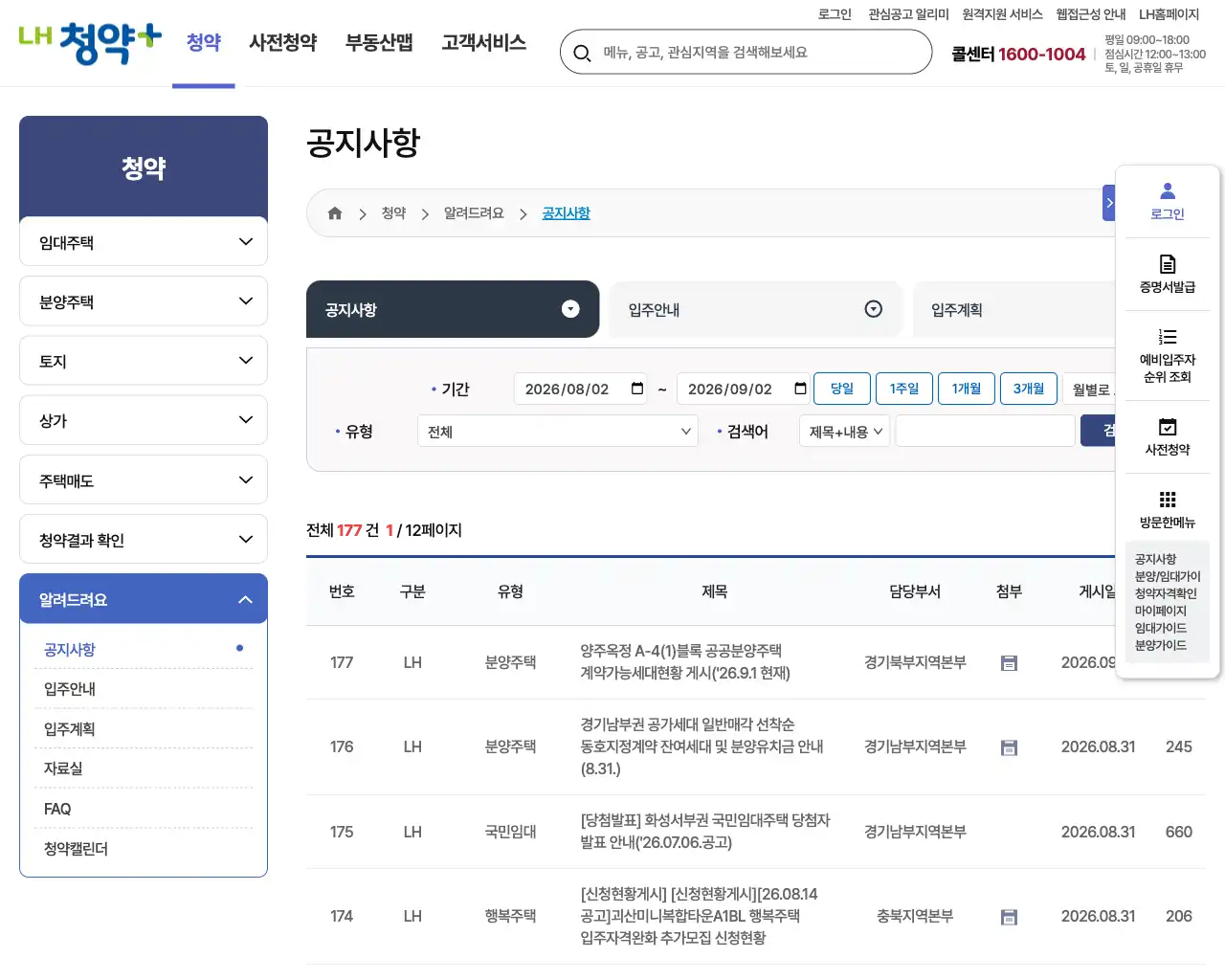Click 관심공고 알리미 top link

908,14
